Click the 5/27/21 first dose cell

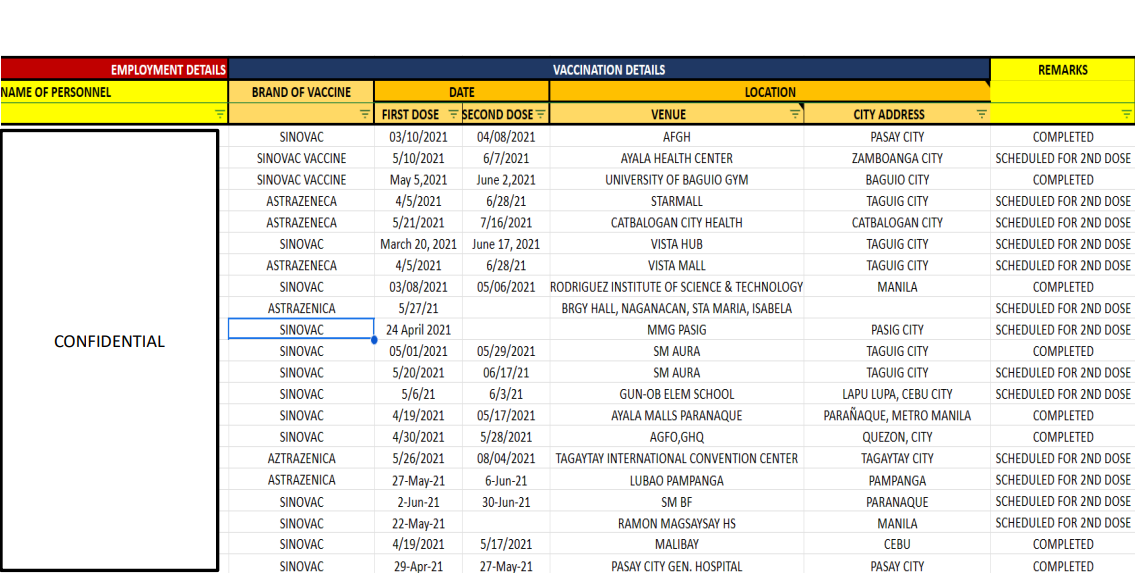(418, 308)
